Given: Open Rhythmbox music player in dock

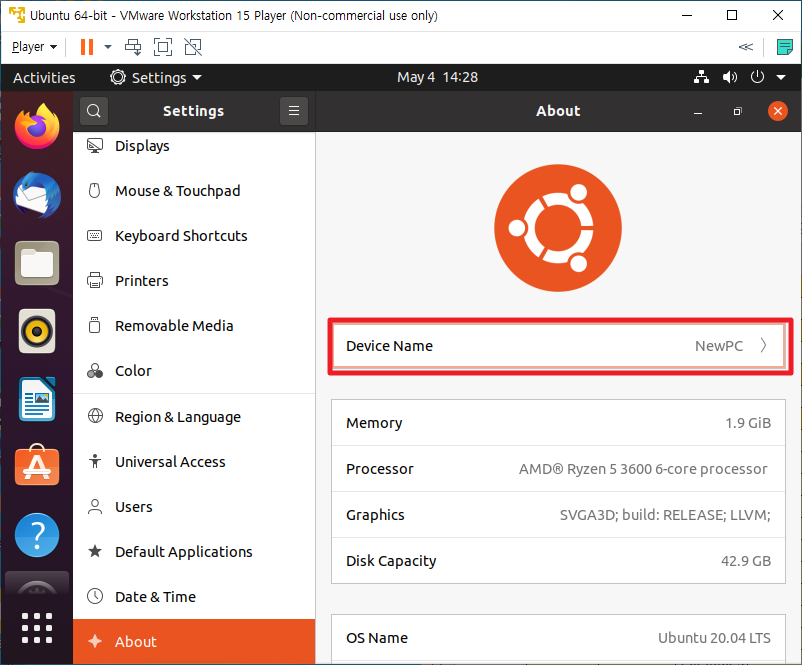Looking at the screenshot, I should 37,331.
